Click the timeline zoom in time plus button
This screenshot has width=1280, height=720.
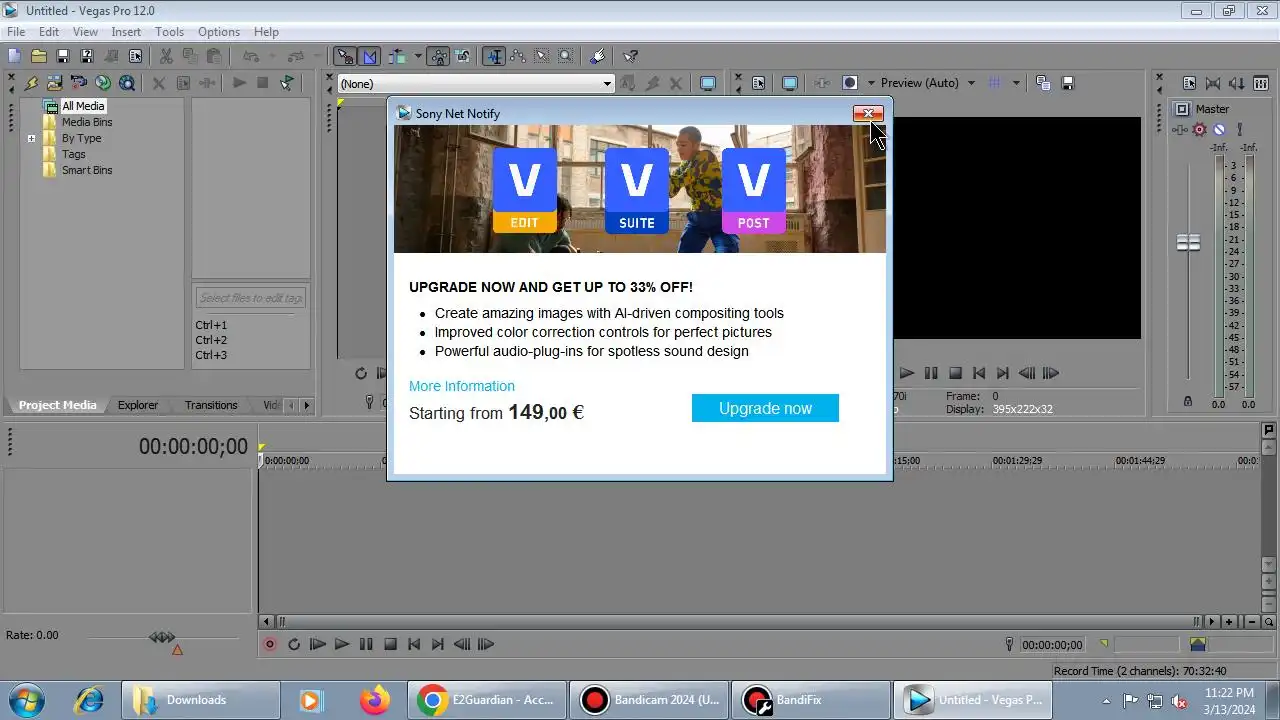(1229, 622)
